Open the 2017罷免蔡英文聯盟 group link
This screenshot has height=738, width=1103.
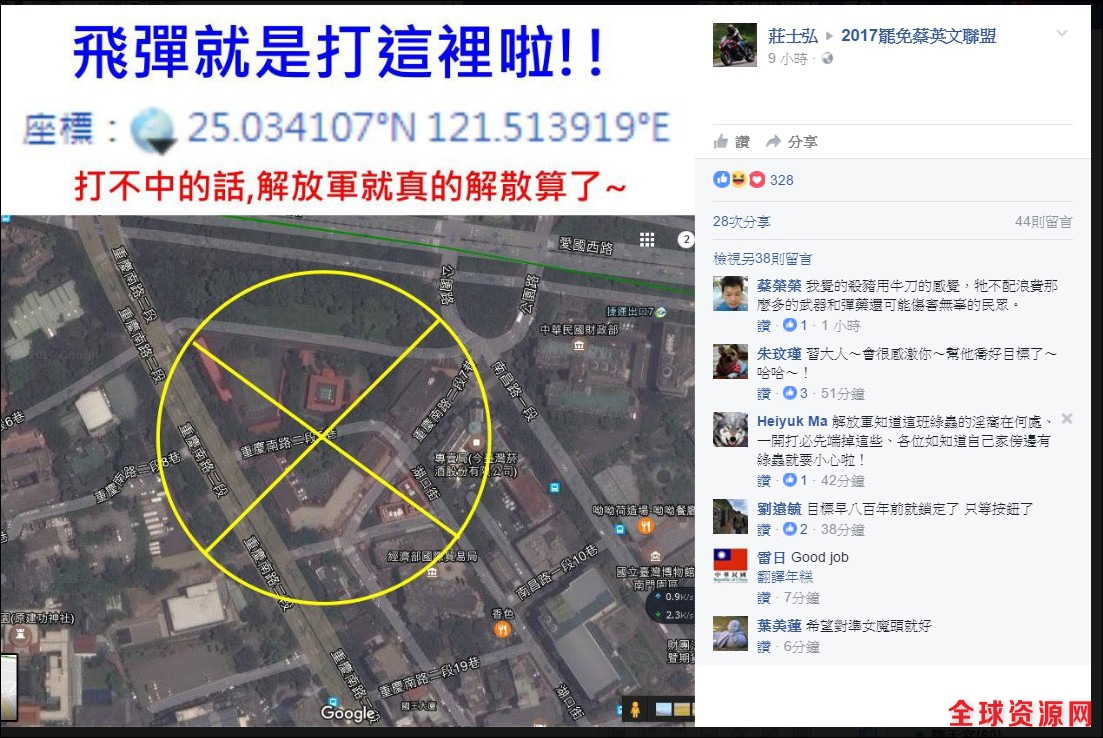pos(919,36)
